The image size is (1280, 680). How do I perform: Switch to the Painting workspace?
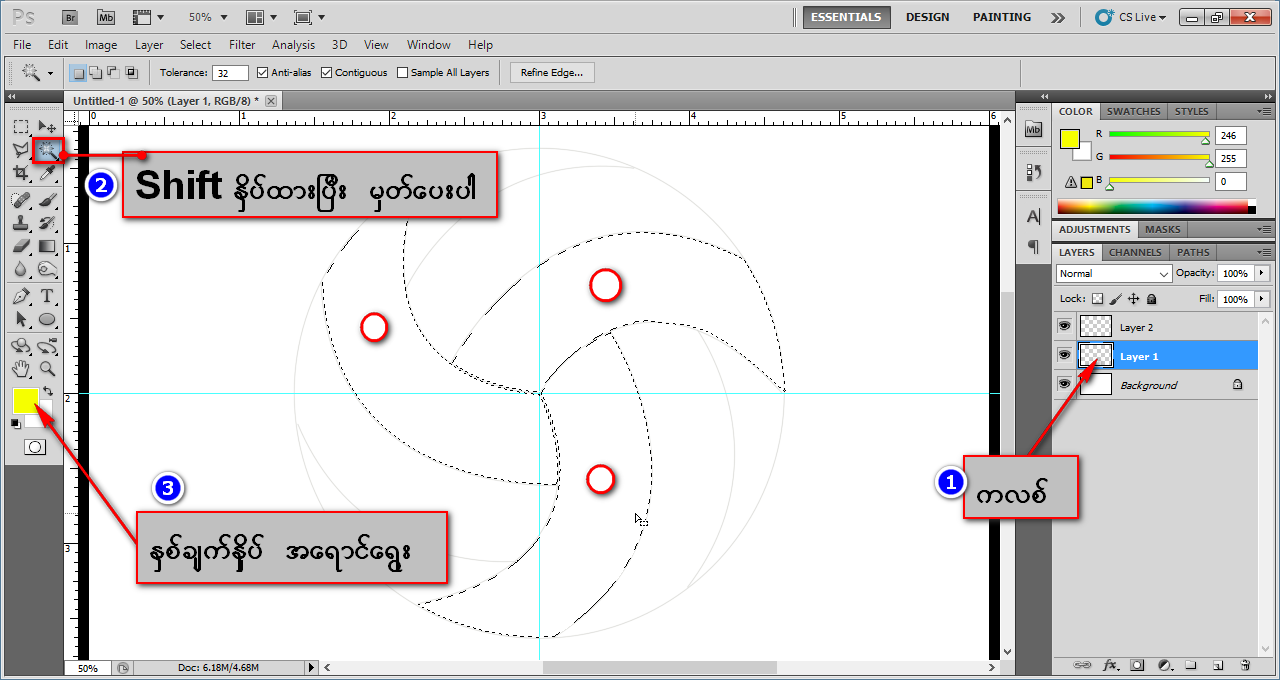1002,17
